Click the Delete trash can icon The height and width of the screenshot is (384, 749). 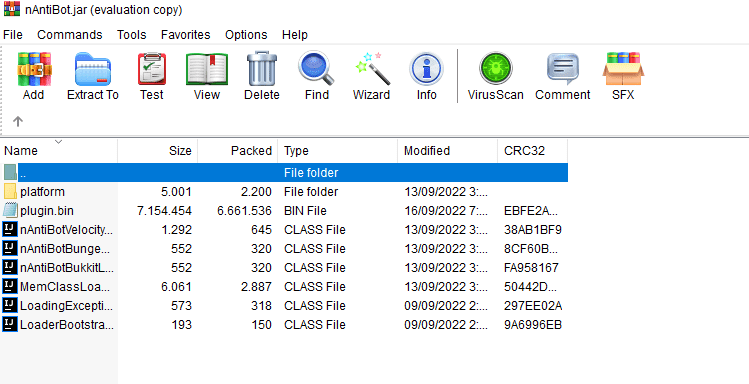click(262, 69)
